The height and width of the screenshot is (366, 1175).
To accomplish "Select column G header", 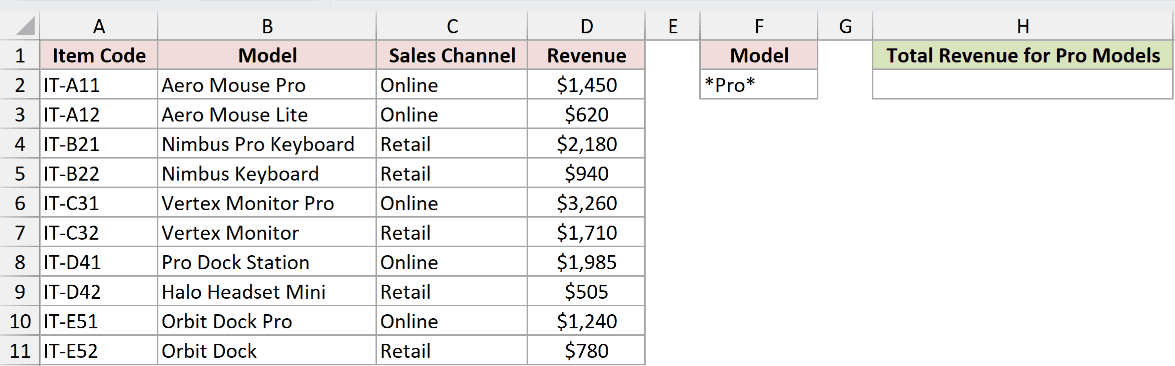I will tap(846, 27).
